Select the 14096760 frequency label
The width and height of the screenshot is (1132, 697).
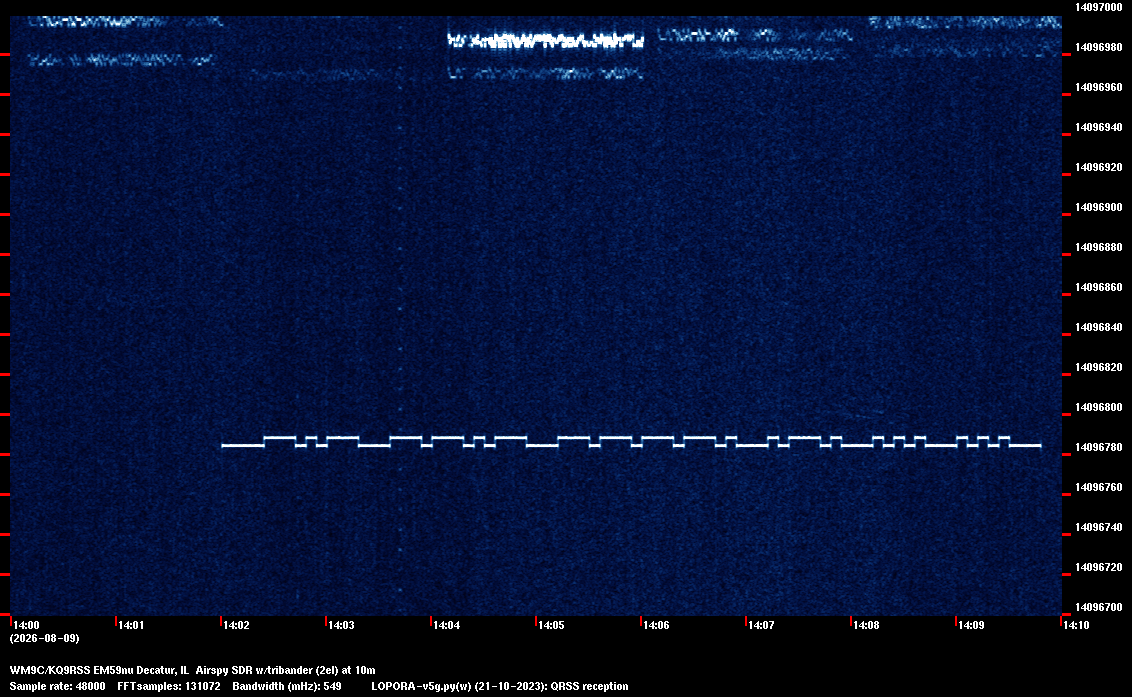point(1099,488)
